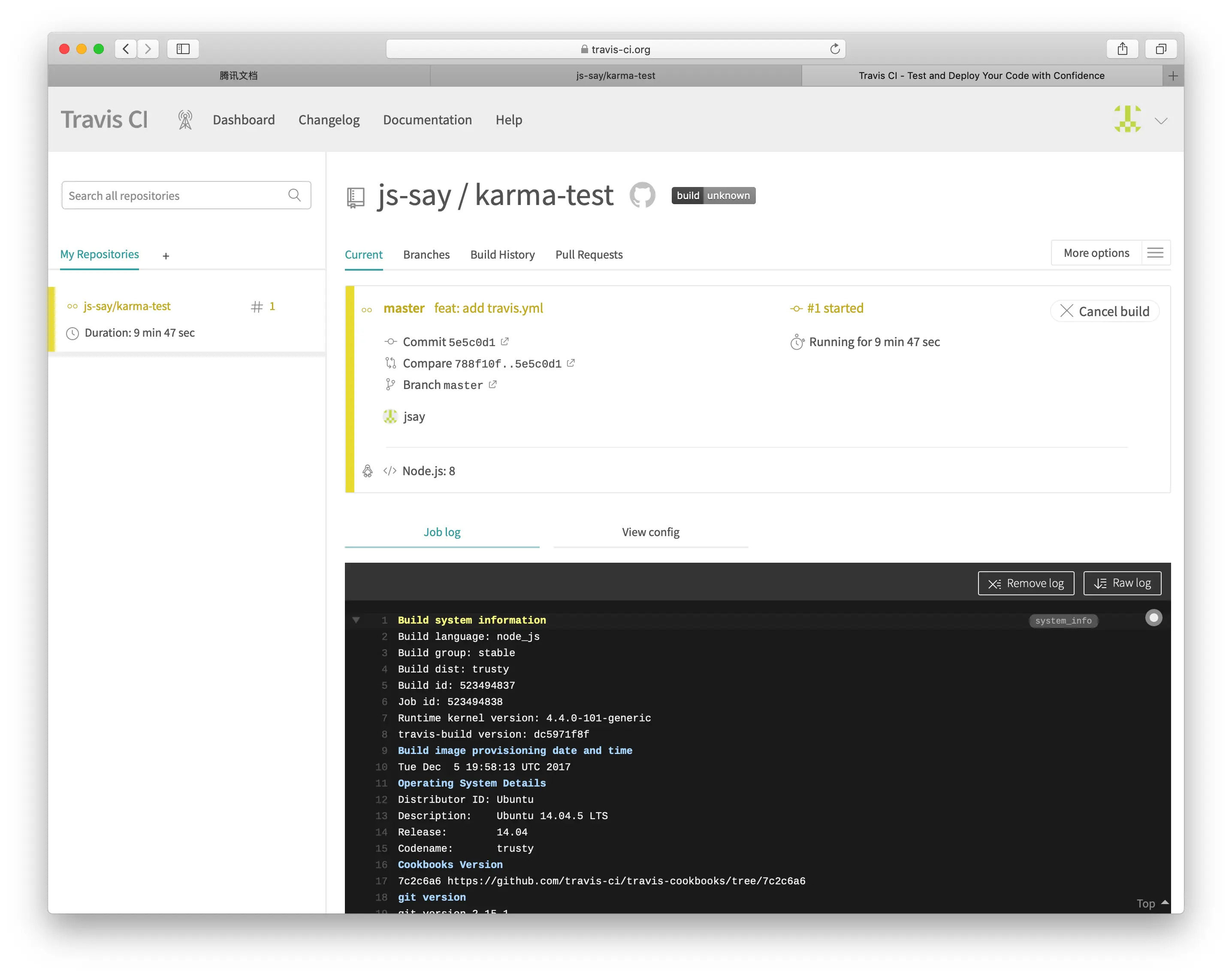Collapse Build system information fold arrow
The width and height of the screenshot is (1232, 977).
point(356,620)
